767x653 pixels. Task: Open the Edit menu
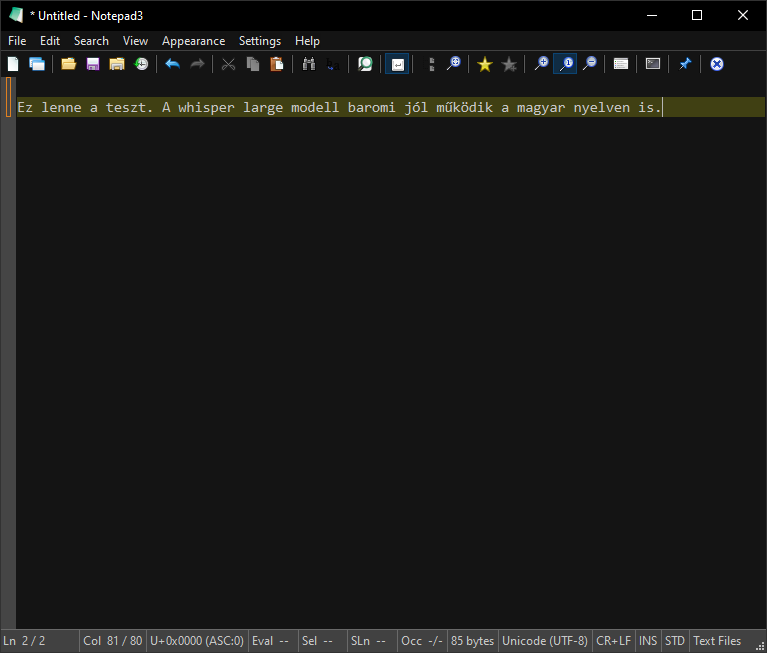point(50,41)
